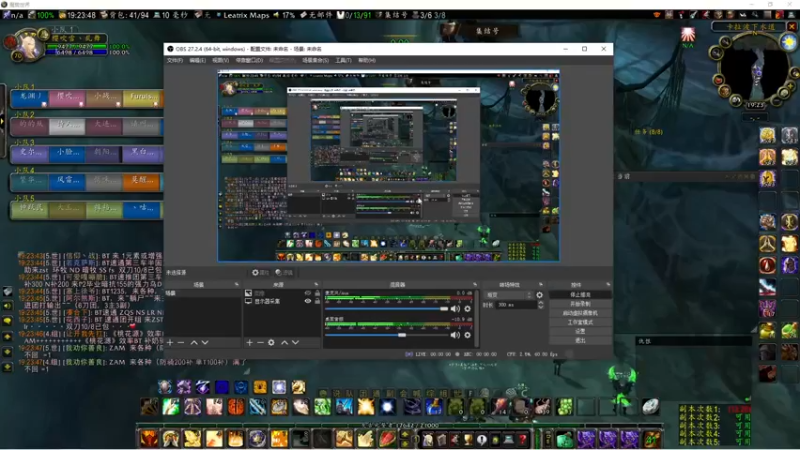800x450 pixels.
Task: Open the 场景集合(S) menu
Action: (315, 60)
